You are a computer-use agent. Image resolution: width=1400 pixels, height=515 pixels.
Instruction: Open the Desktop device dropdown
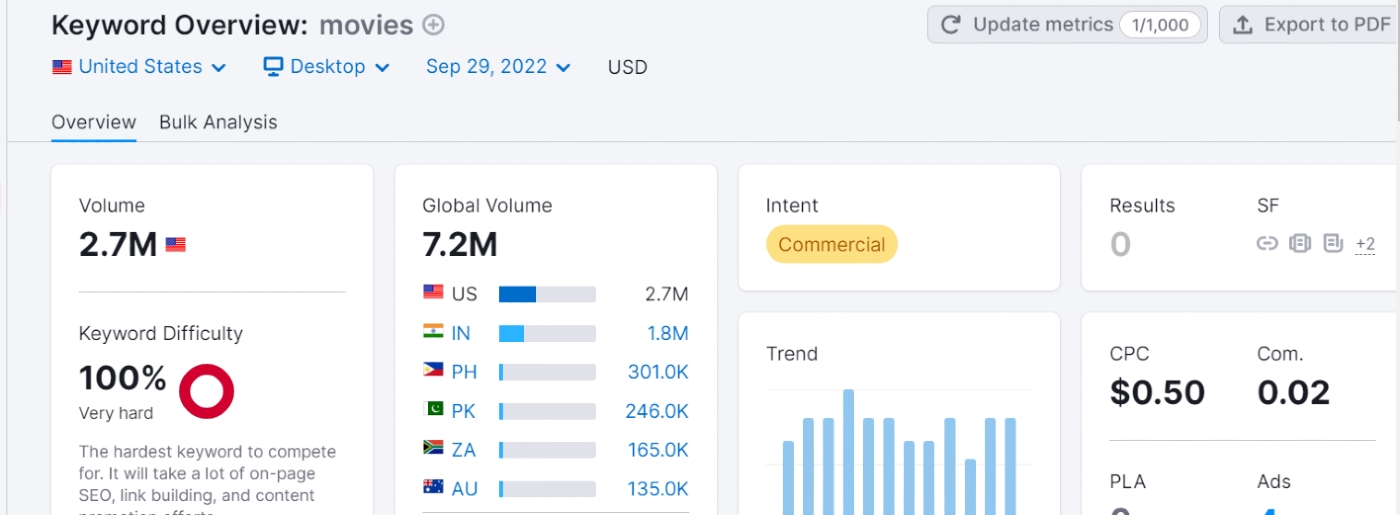(326, 67)
